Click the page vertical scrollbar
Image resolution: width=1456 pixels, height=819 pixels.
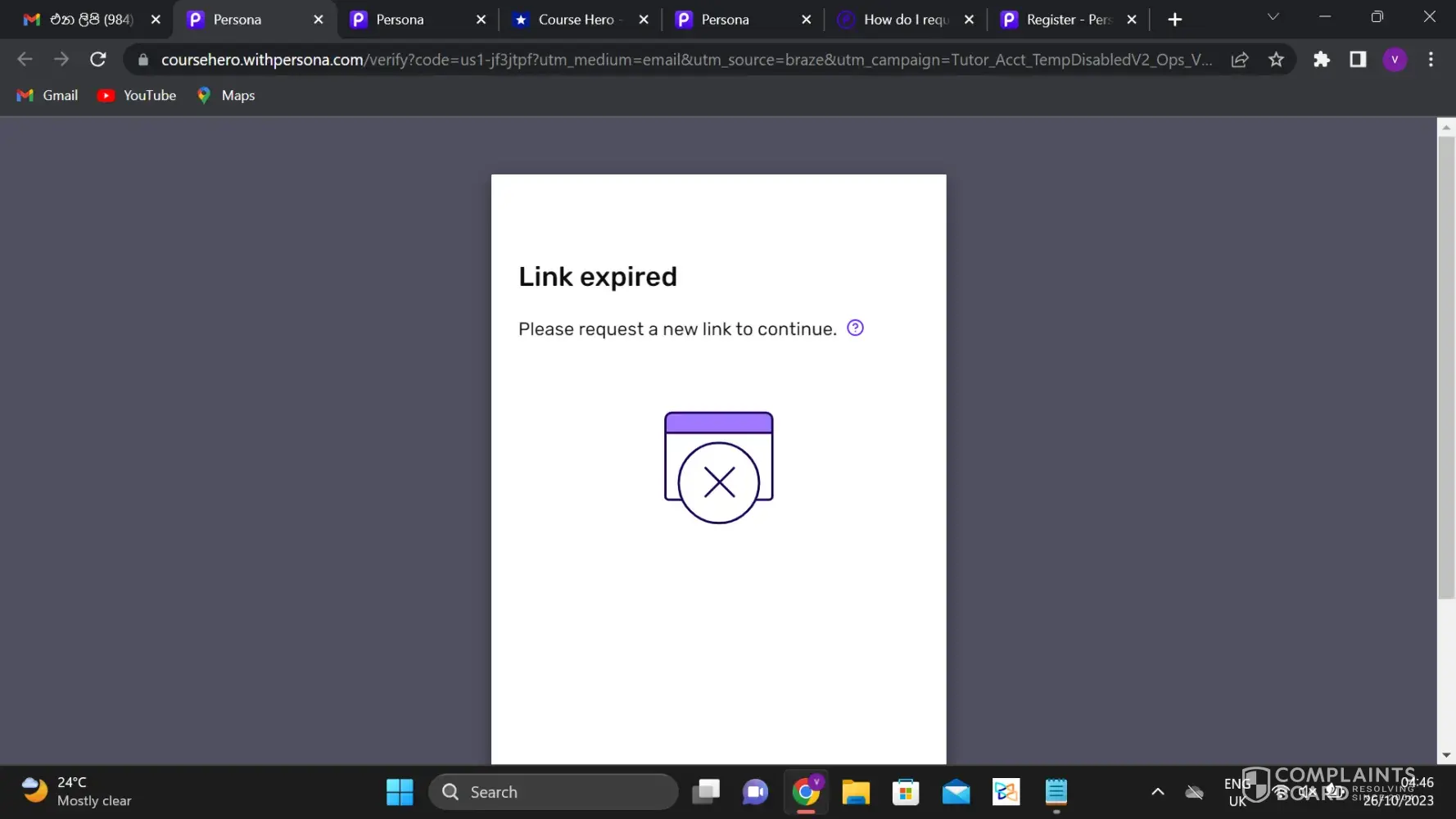(1446, 369)
